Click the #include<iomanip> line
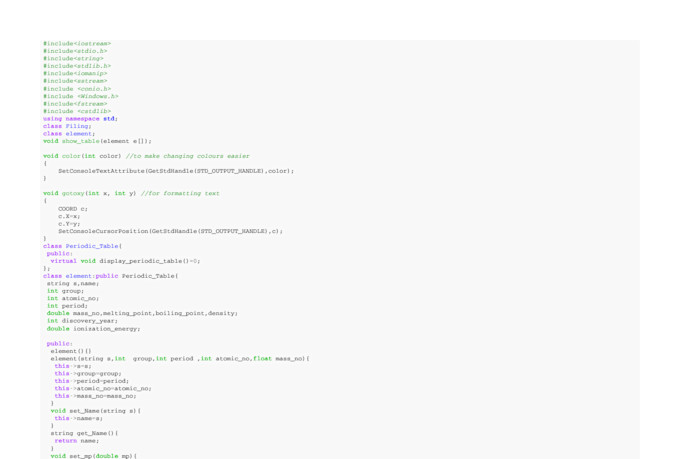Viewport: 680px width, 459px height. click(x=75, y=73)
